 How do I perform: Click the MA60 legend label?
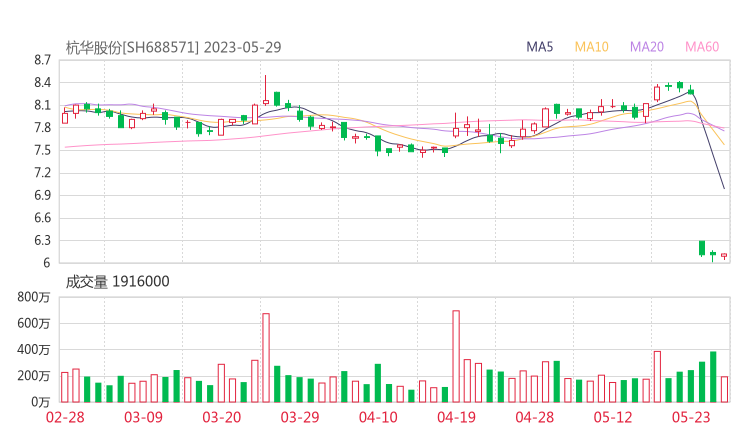pyautogui.click(x=702, y=47)
